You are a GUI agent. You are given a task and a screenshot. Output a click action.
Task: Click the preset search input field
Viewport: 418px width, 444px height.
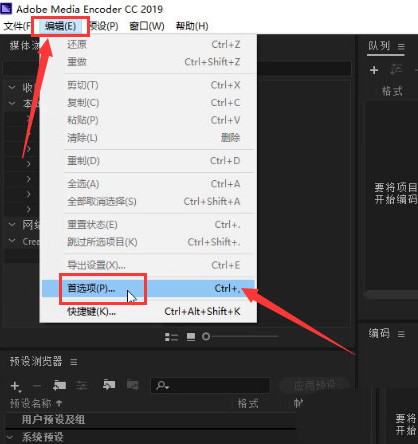(x=211, y=386)
